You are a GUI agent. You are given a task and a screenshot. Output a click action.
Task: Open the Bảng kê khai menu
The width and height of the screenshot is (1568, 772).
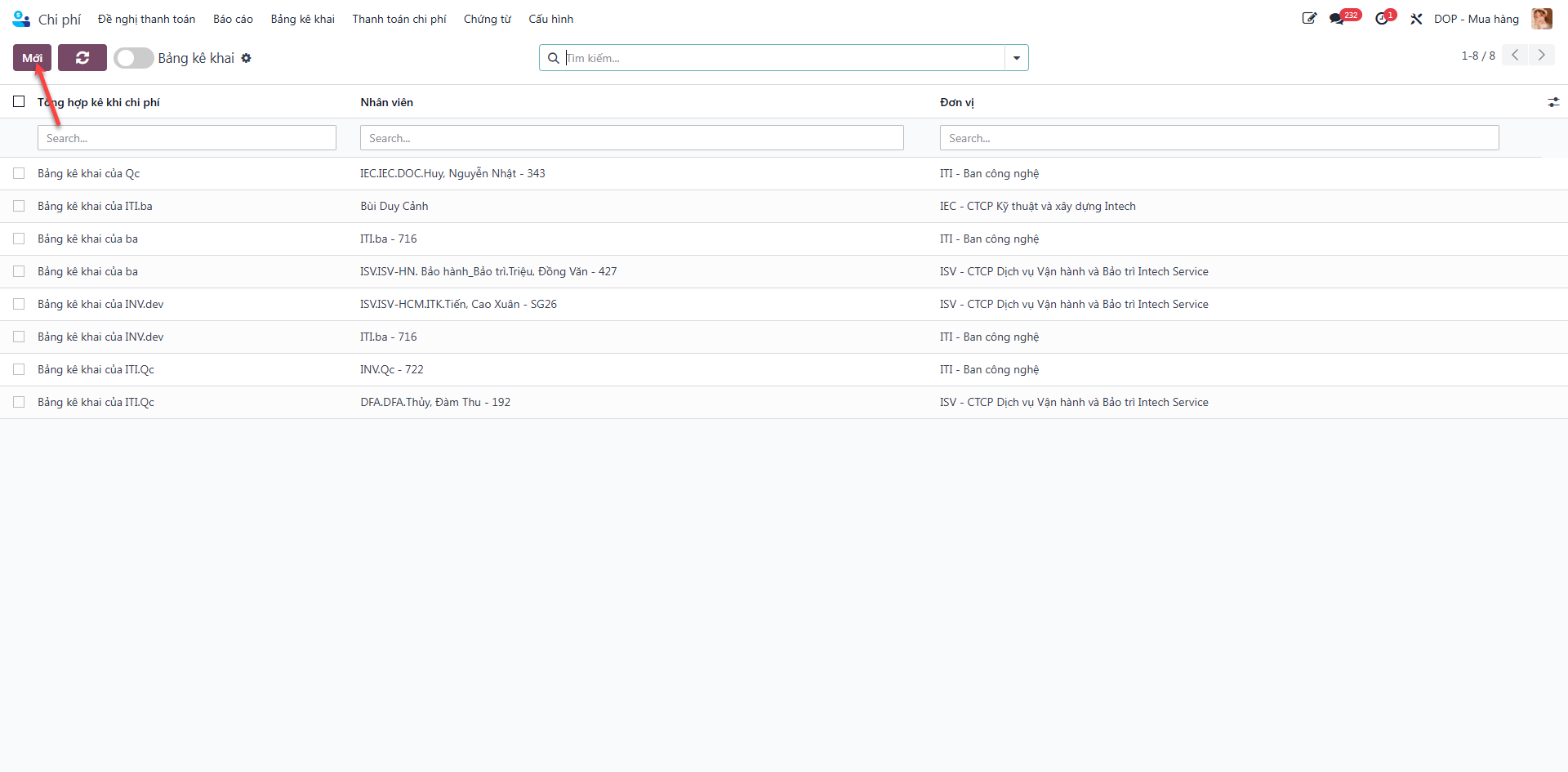(303, 19)
